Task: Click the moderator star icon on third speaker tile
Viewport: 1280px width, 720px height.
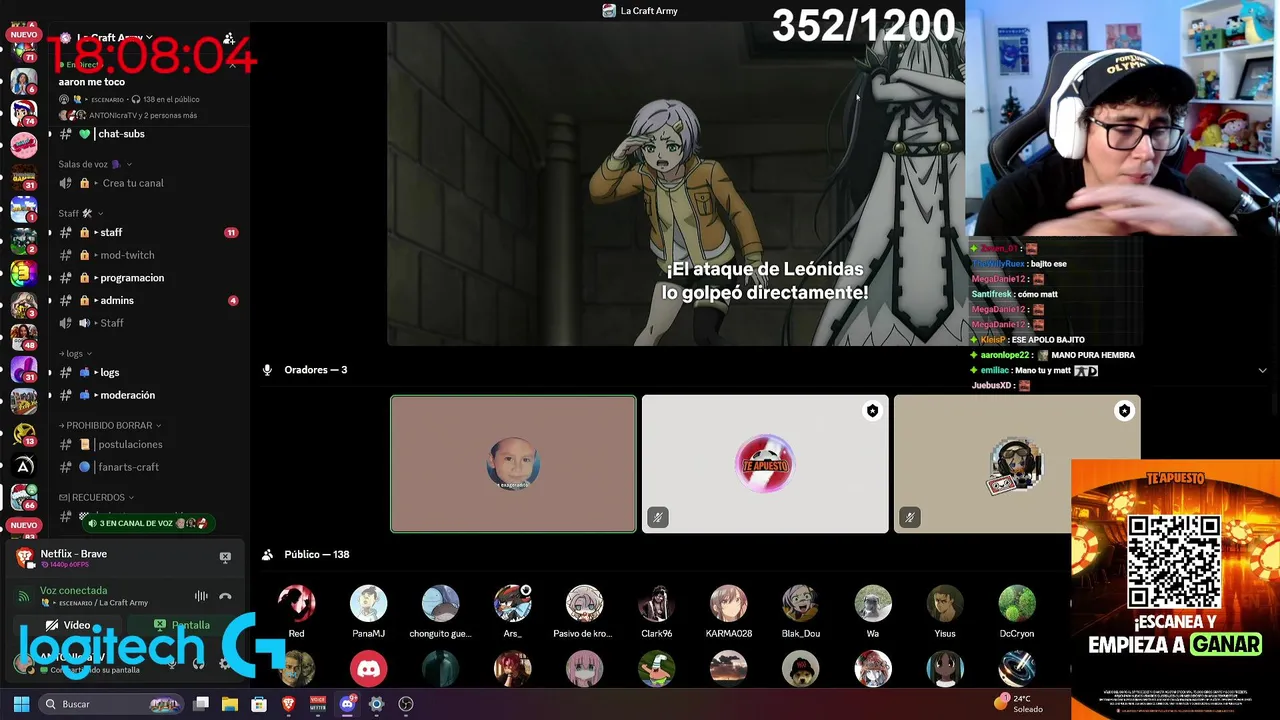Action: [1125, 411]
